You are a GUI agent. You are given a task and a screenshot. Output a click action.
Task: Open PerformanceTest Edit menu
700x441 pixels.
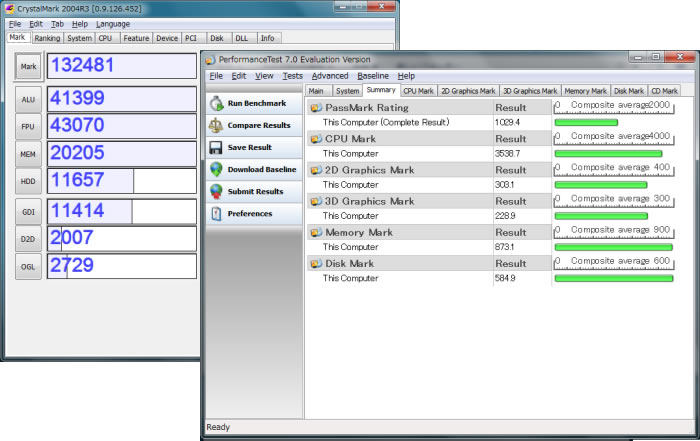239,76
